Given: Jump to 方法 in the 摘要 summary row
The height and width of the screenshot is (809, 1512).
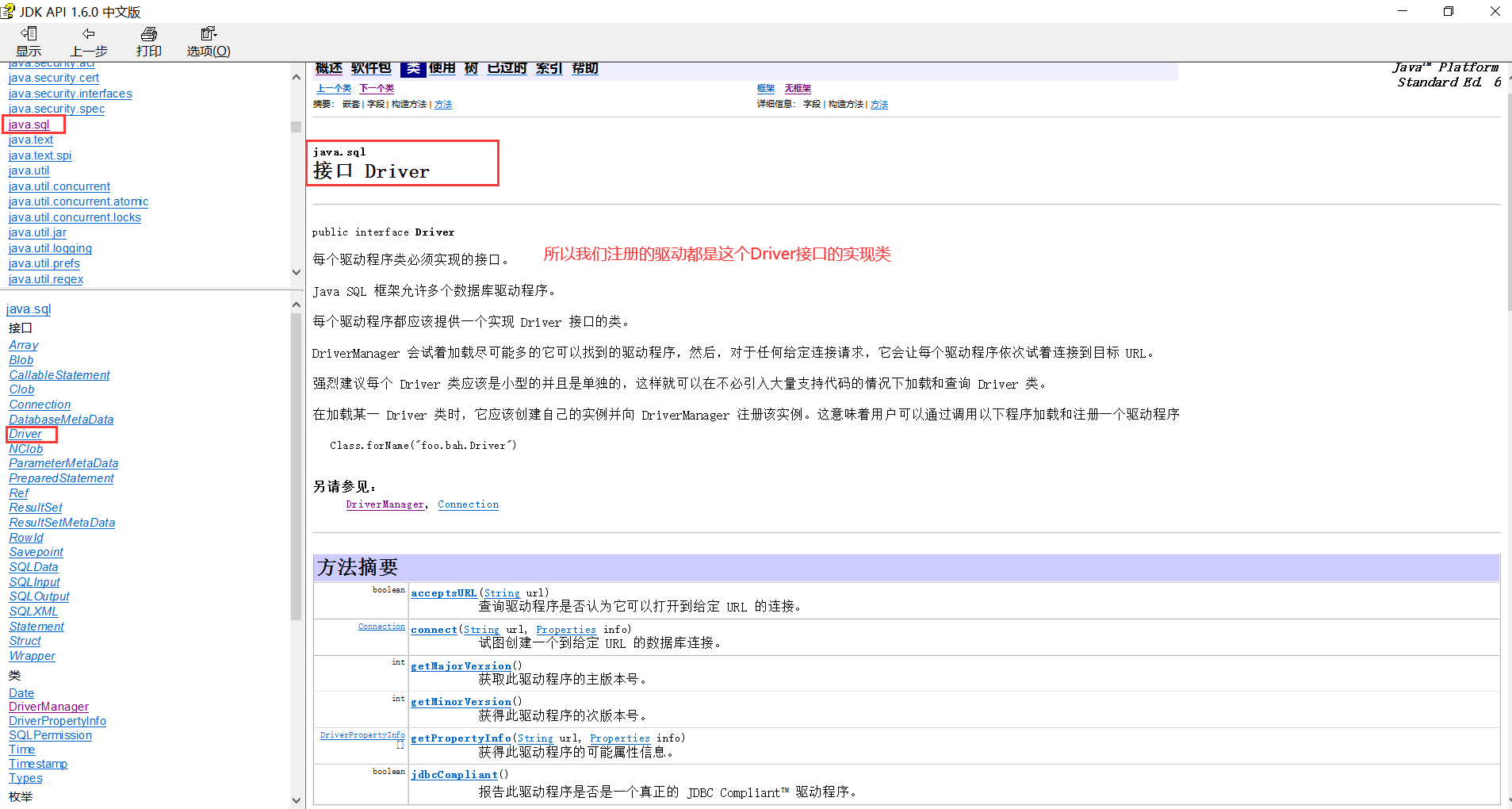Looking at the screenshot, I should point(443,105).
